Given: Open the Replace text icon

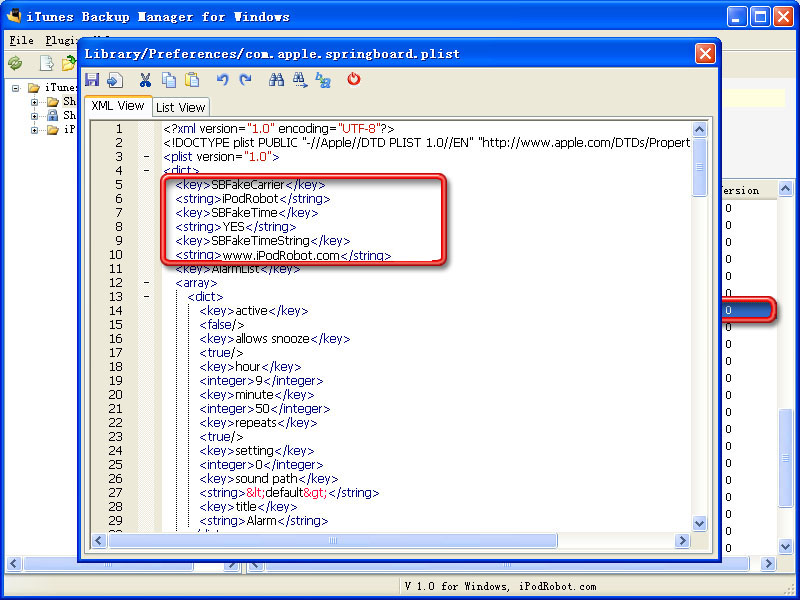Looking at the screenshot, I should point(323,80).
